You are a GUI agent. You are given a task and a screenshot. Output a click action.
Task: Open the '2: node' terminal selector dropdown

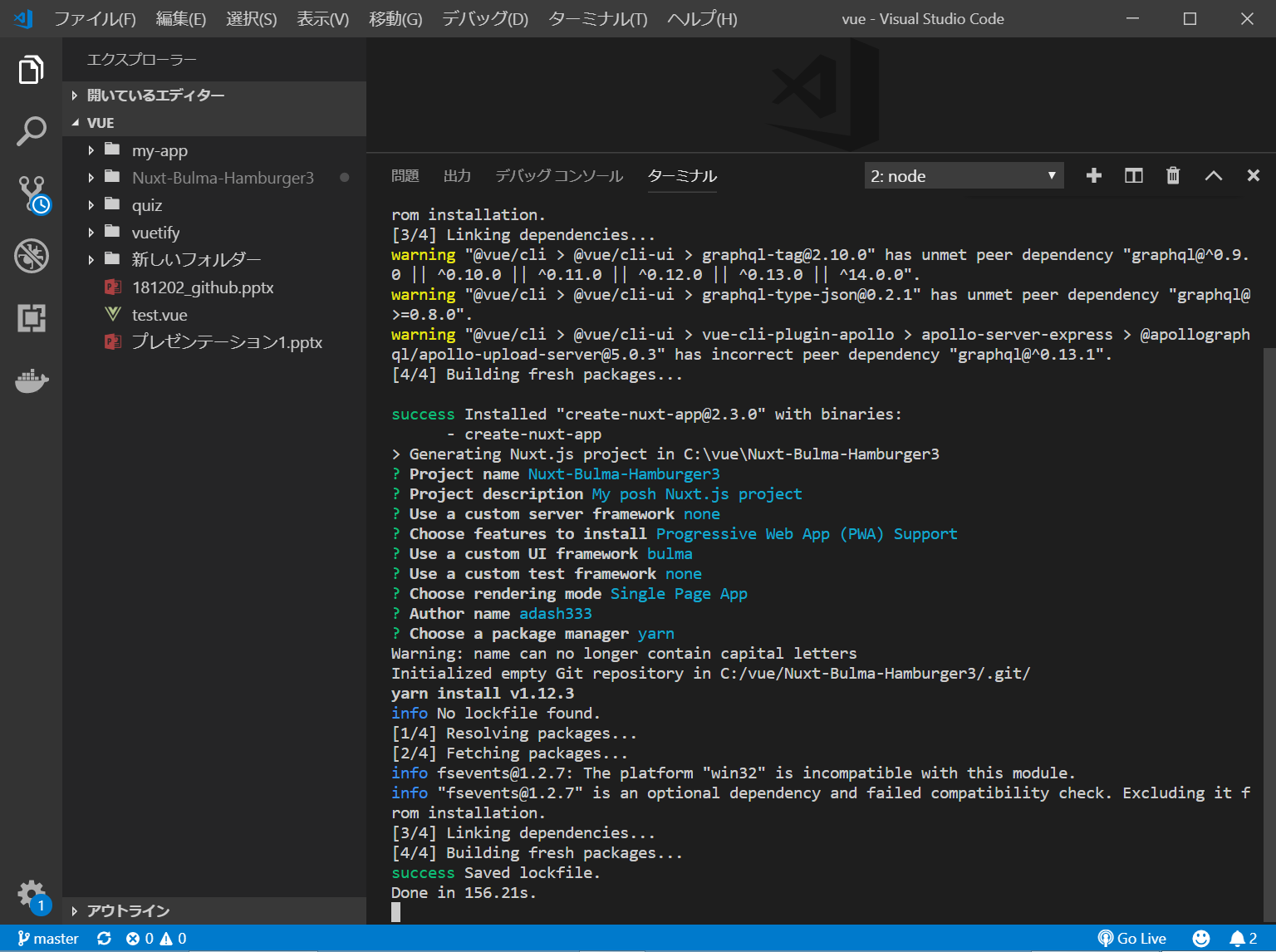click(x=963, y=176)
